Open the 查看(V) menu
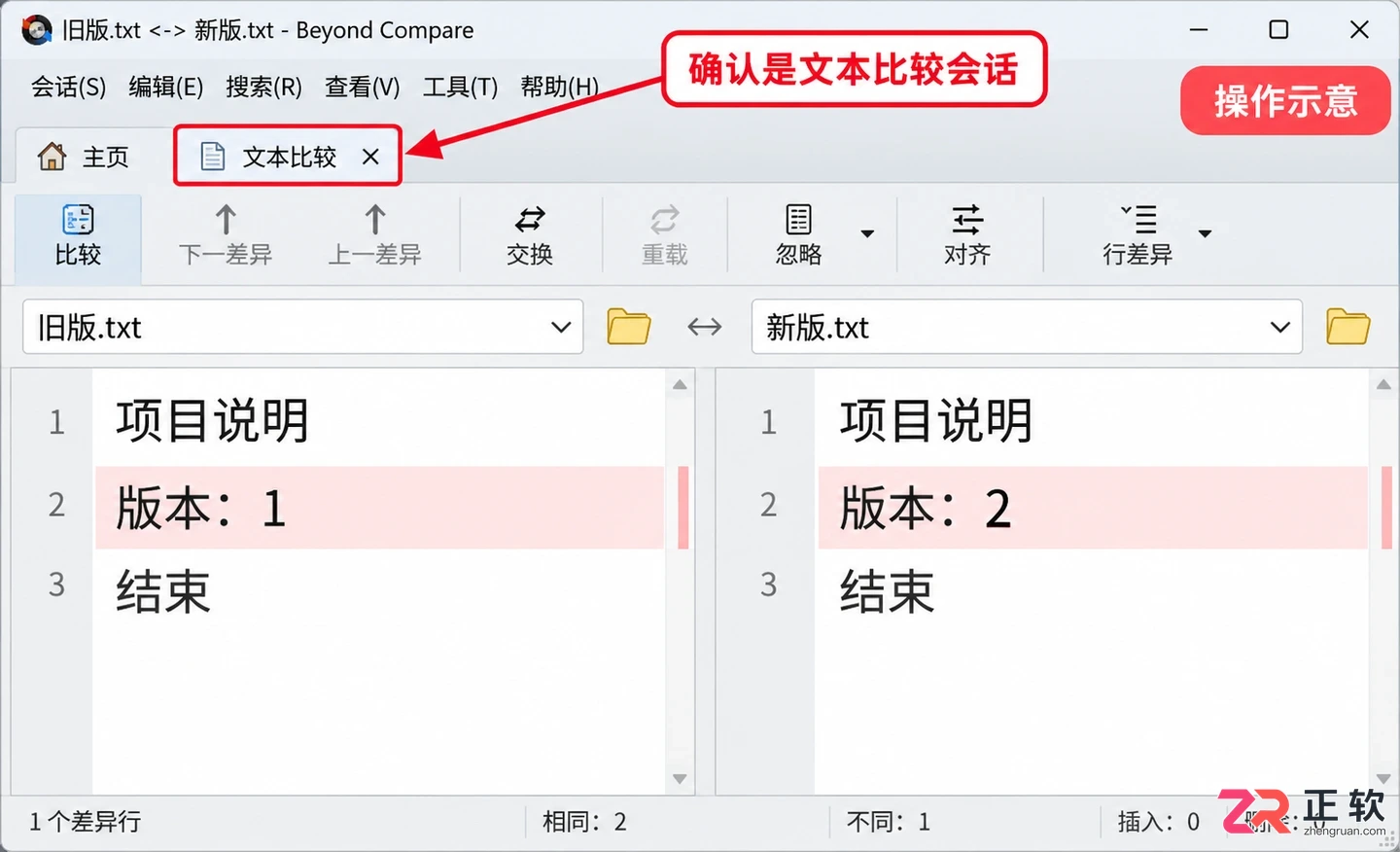Screen dimensions: 1400x852 [363, 87]
